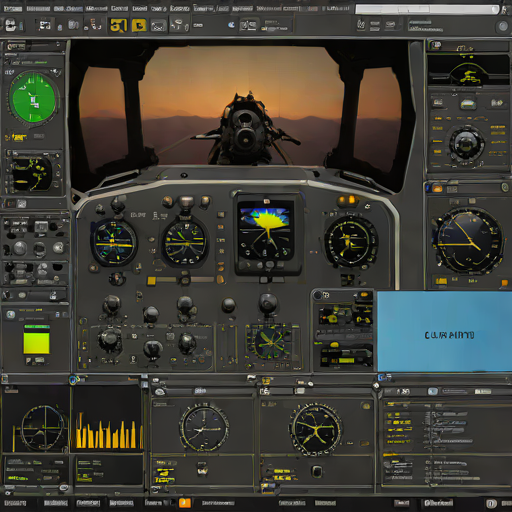Click the large blue panel with text
Viewport: 512px width, 512px height.
(x=444, y=331)
